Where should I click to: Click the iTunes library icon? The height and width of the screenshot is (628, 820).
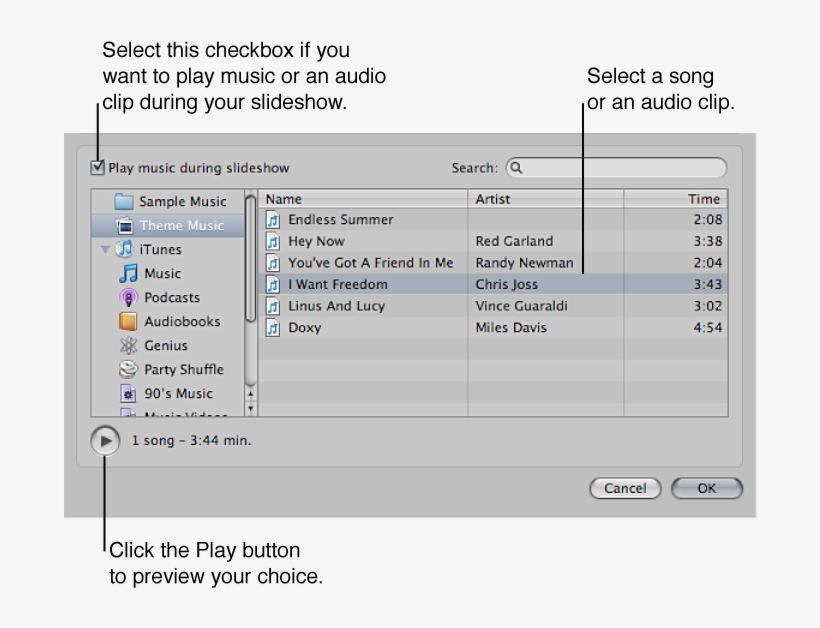click(x=124, y=249)
